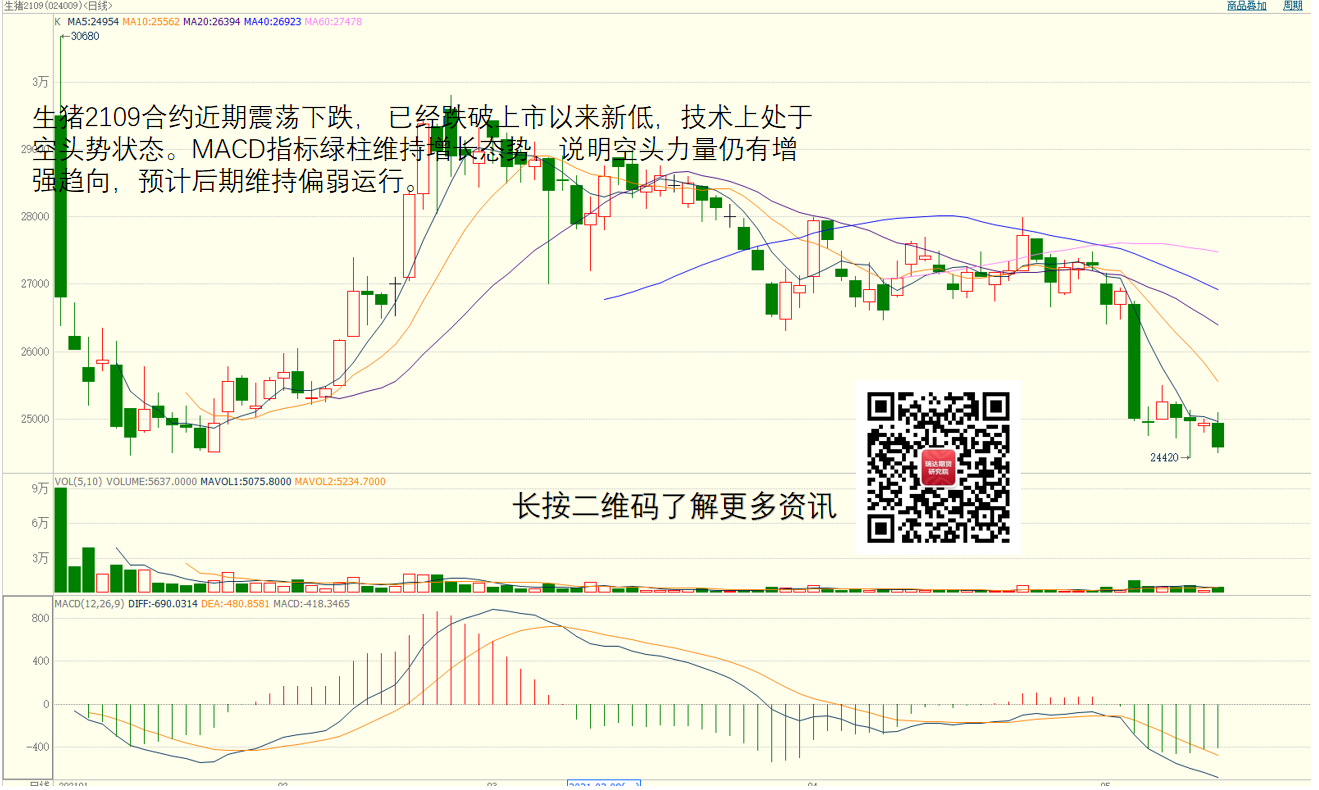This screenshot has height=790, width=1319.
Task: Click the 27000 price axis label
Action: [x=37, y=284]
